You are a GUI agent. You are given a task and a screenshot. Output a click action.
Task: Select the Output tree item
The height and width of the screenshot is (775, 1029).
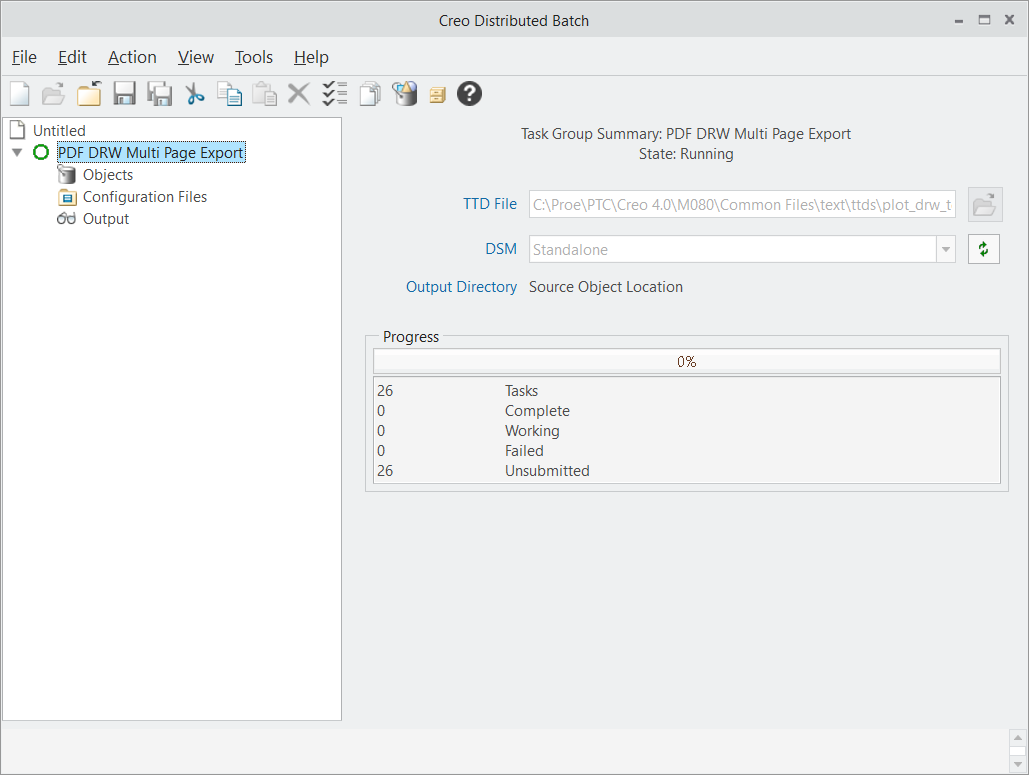[105, 219]
